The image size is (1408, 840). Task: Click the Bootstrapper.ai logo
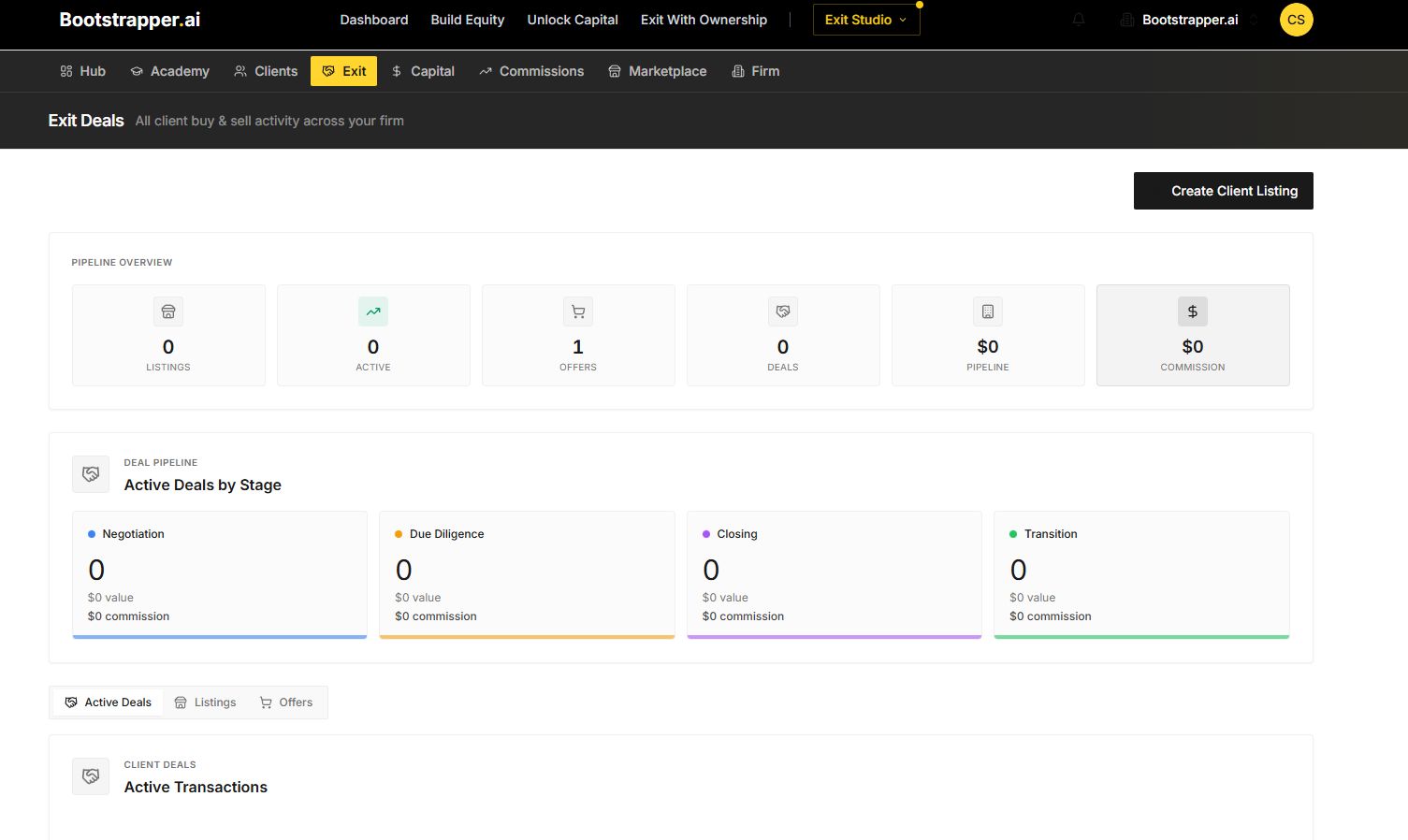click(130, 20)
